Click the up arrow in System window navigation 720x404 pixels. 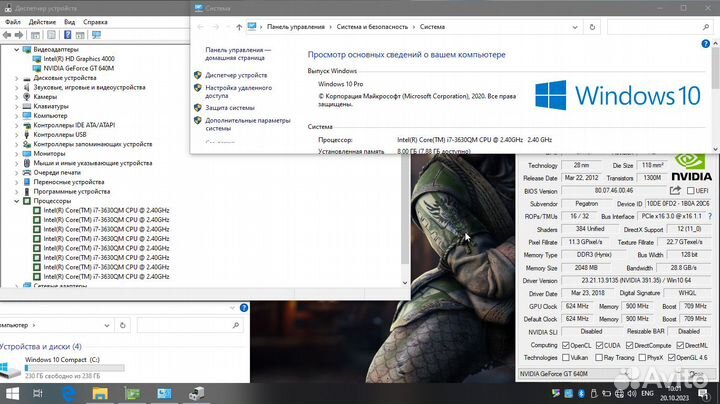[x=238, y=27]
